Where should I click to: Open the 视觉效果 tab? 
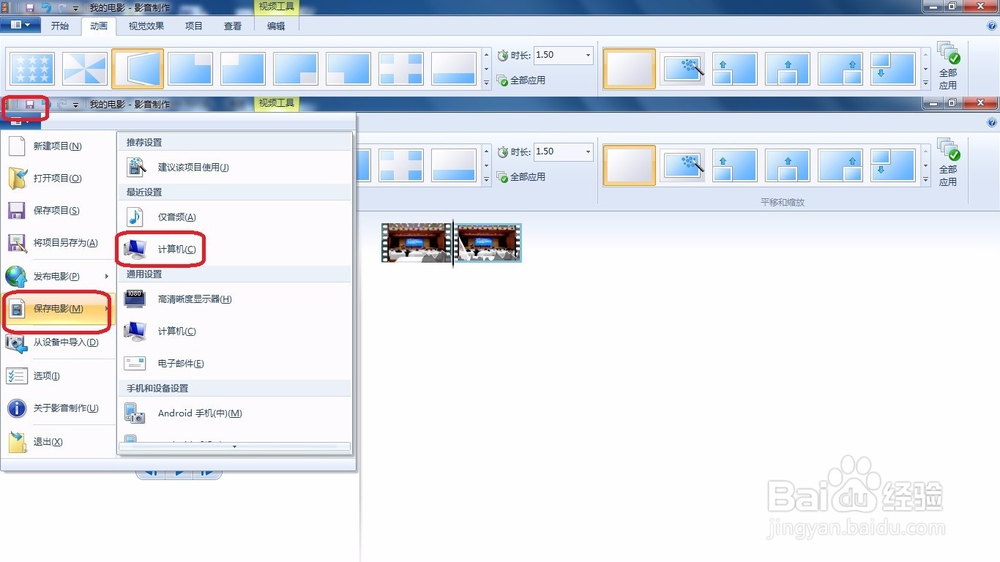click(146, 26)
